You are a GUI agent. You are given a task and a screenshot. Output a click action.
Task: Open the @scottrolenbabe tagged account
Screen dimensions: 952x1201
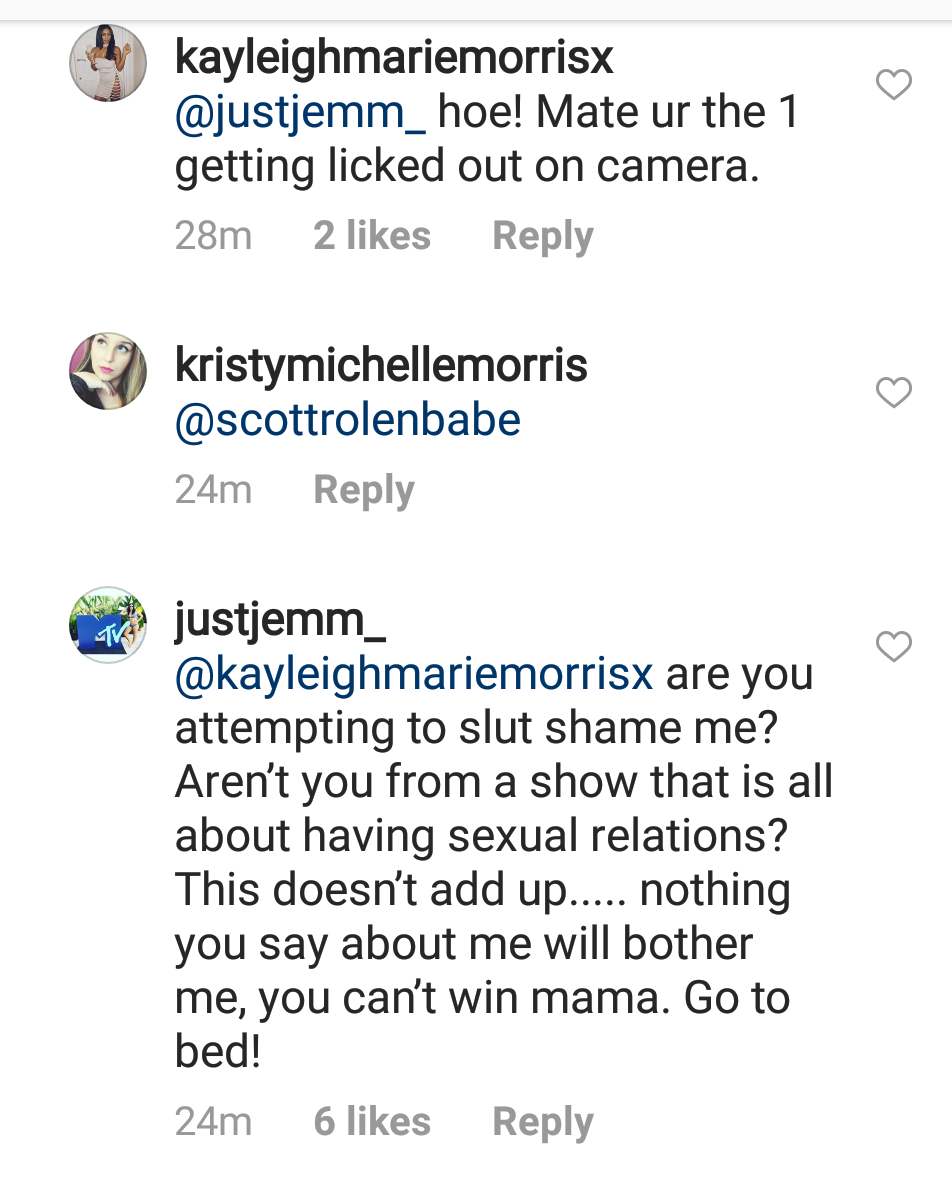tap(348, 420)
